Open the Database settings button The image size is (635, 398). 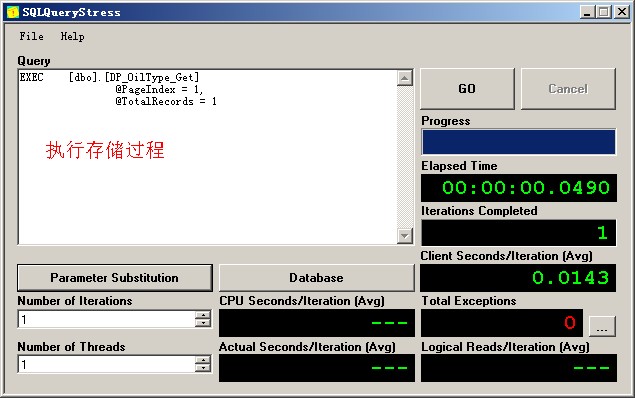317,278
